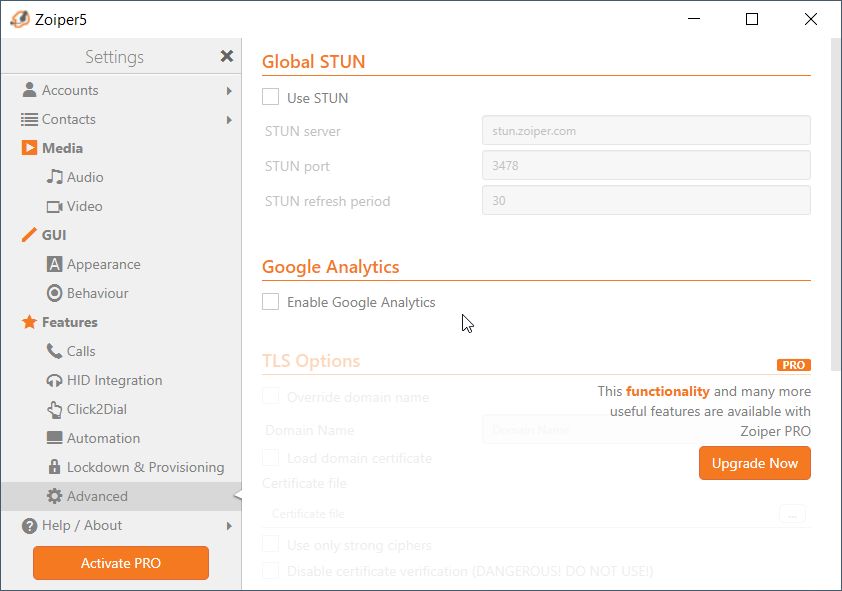Image resolution: width=842 pixels, height=591 pixels.
Task: Click the Advanced gear icon
Action: [54, 496]
